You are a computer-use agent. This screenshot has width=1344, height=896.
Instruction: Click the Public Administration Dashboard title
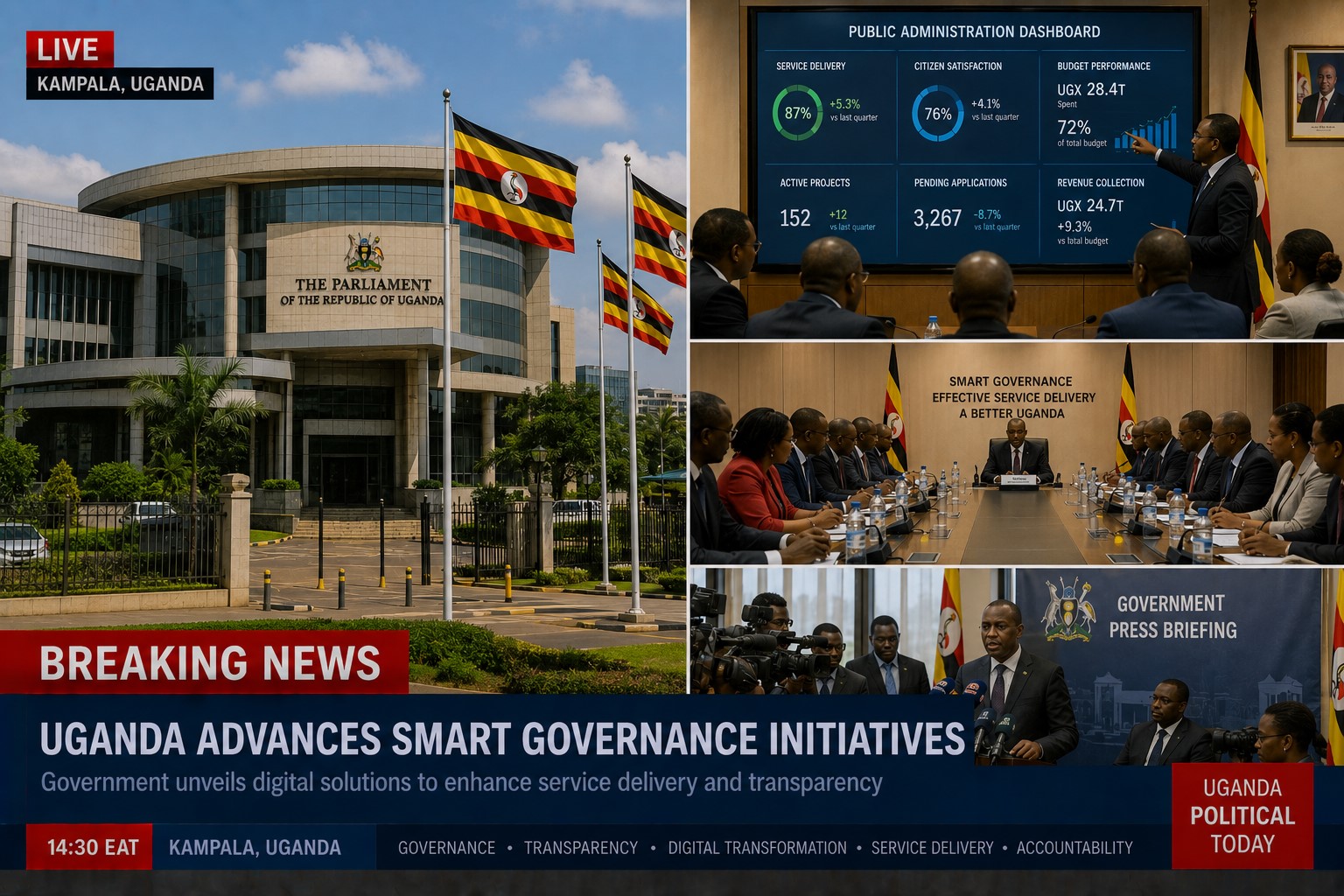(x=974, y=31)
